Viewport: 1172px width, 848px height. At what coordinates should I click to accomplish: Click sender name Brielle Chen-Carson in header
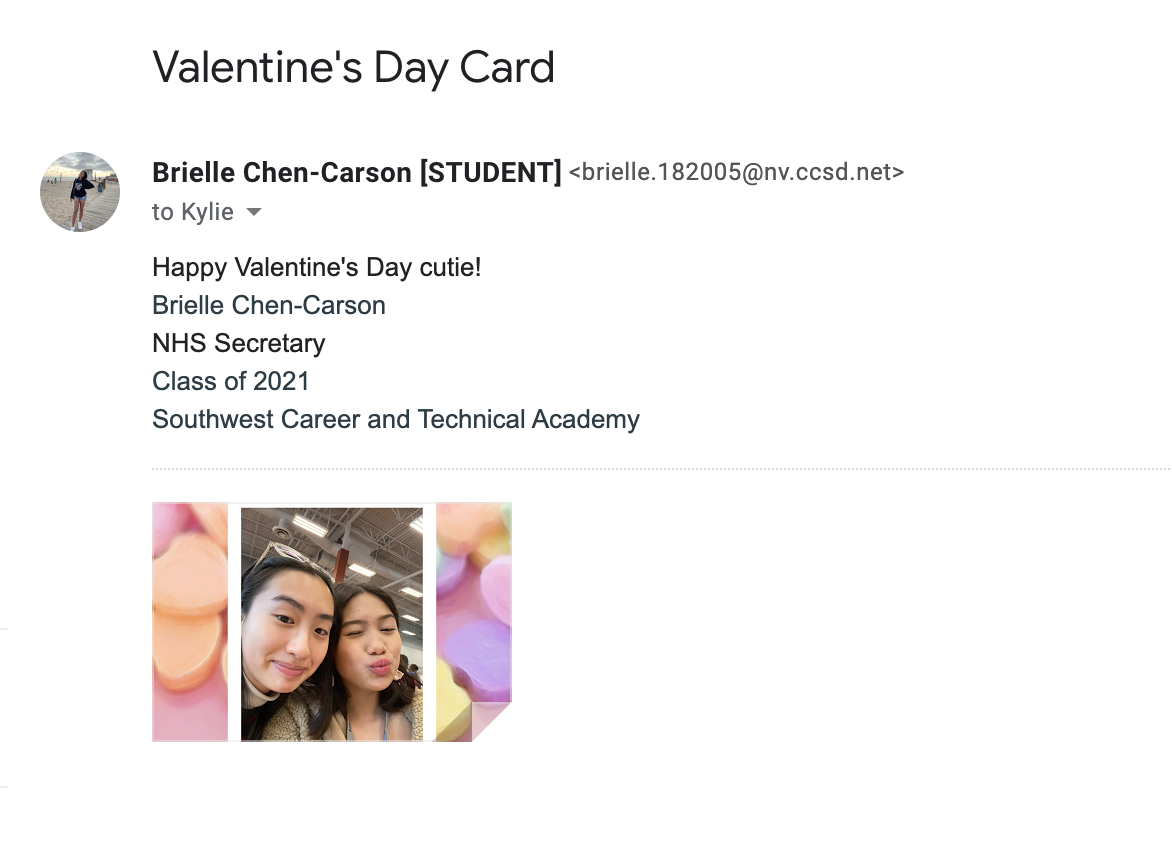tap(282, 173)
